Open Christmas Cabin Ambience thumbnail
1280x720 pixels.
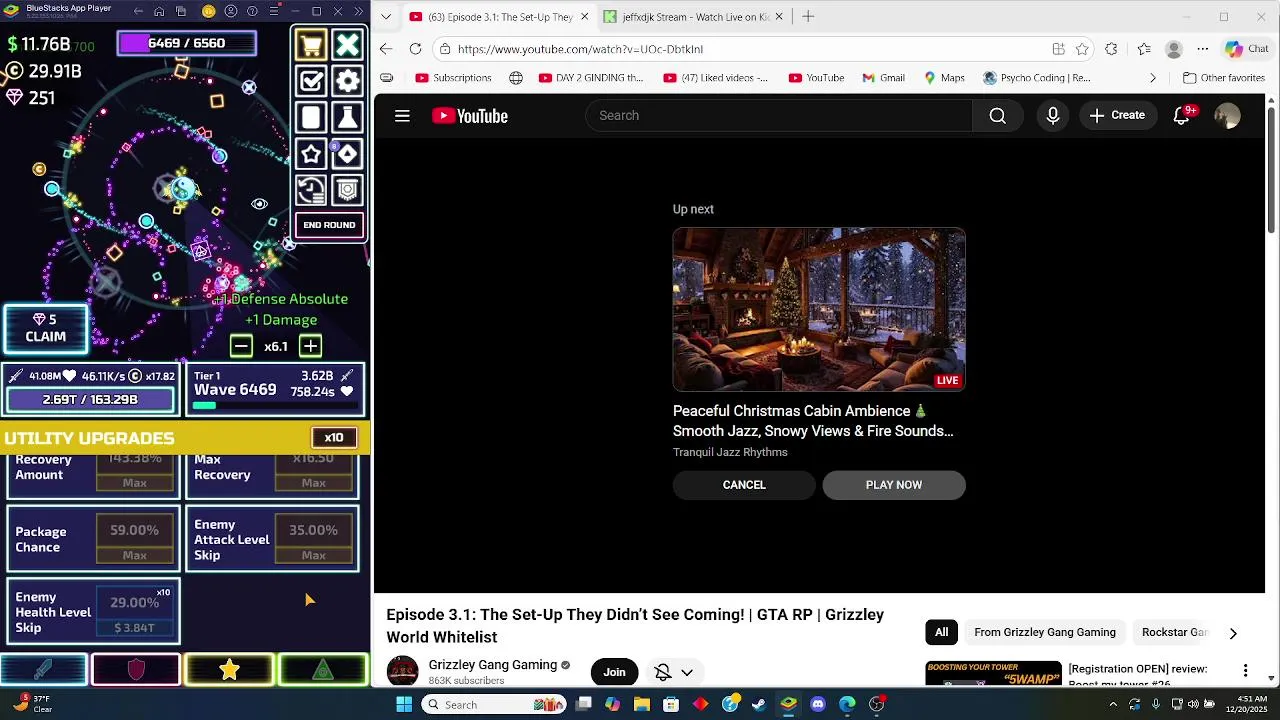pyautogui.click(x=819, y=310)
